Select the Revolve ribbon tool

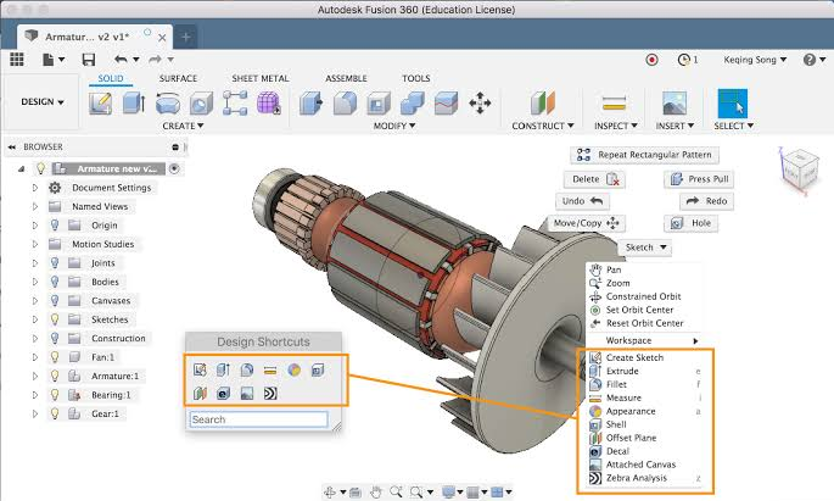[x=168, y=103]
